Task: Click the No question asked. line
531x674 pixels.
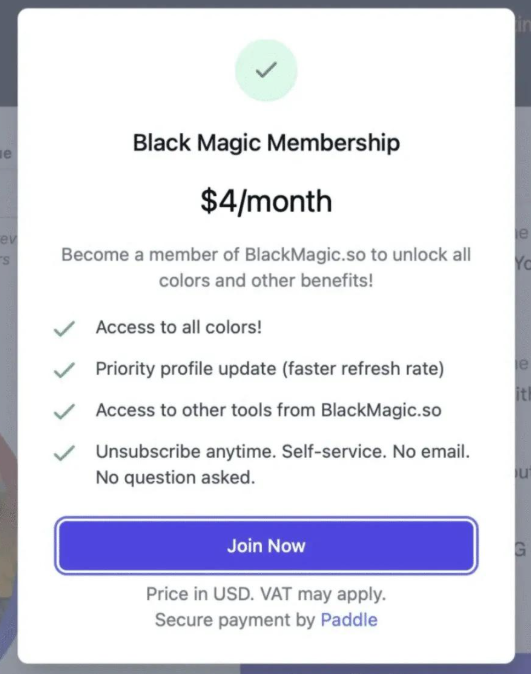Action: [x=175, y=478]
